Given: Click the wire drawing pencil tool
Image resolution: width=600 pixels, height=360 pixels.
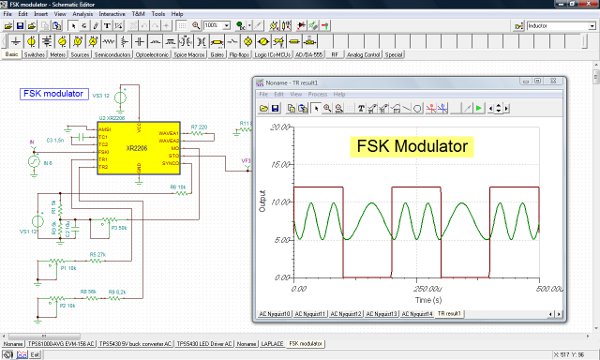Looking at the screenshot, I should (x=96, y=26).
